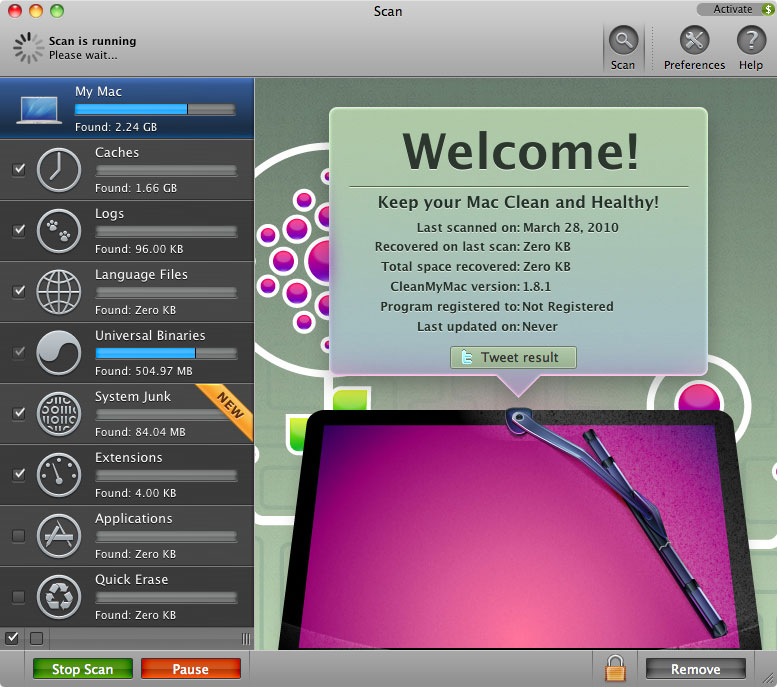The image size is (777, 687).
Task: Click the padlock icon near Remove
Action: 615,668
